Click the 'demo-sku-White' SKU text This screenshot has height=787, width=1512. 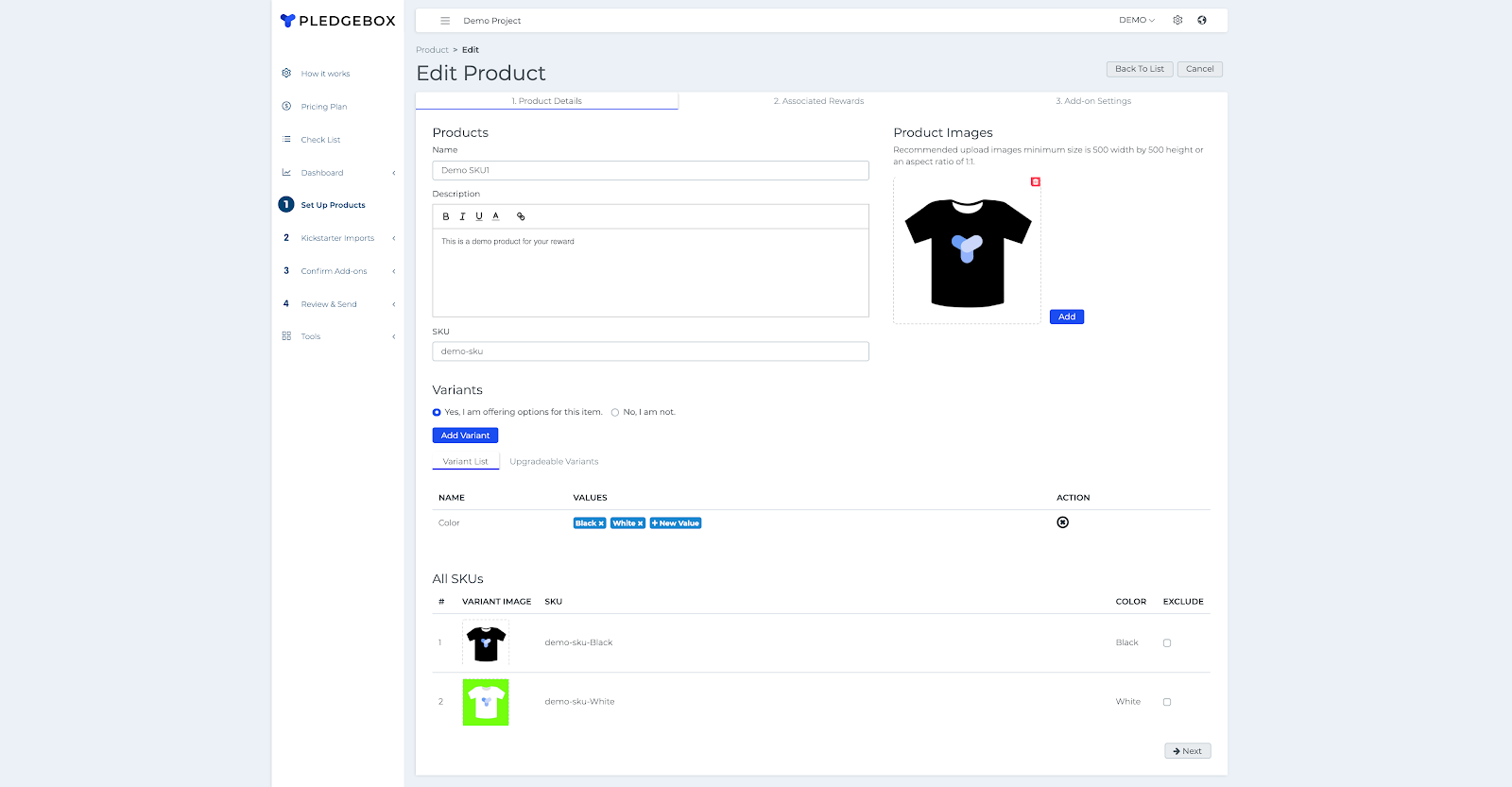[579, 702]
